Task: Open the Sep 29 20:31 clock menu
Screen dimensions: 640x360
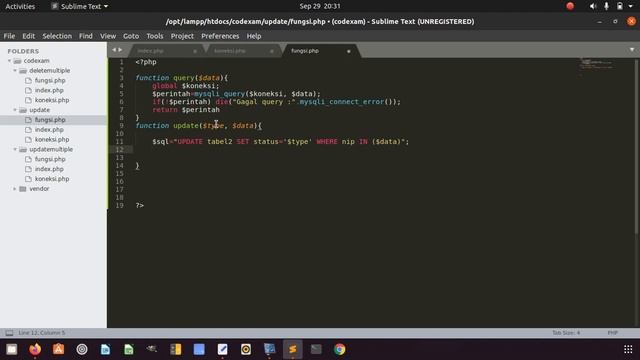Action: (x=320, y=6)
